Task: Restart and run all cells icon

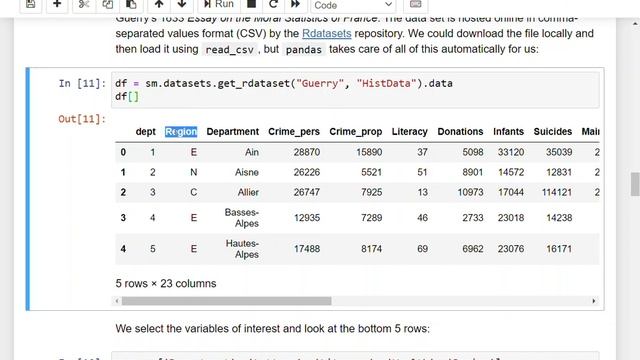Action: (x=295, y=4)
